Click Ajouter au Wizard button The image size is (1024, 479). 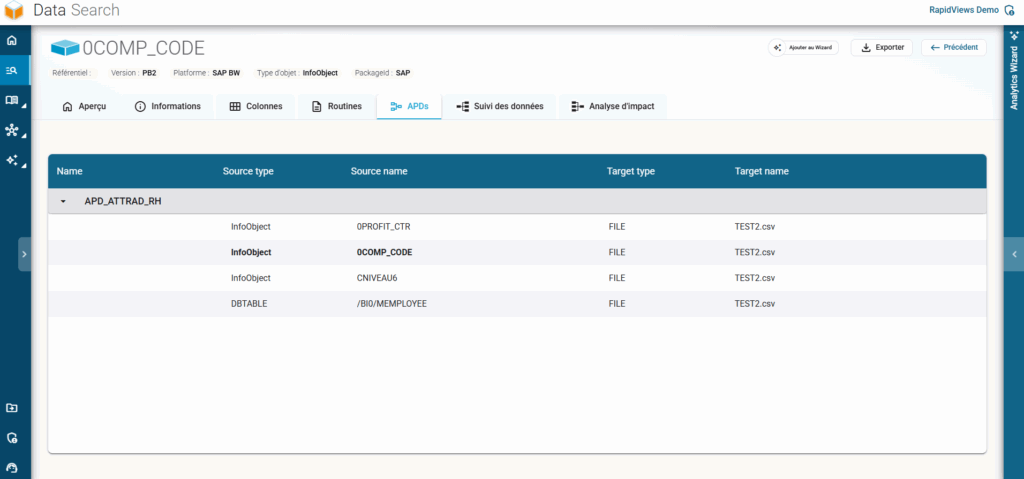pos(803,47)
